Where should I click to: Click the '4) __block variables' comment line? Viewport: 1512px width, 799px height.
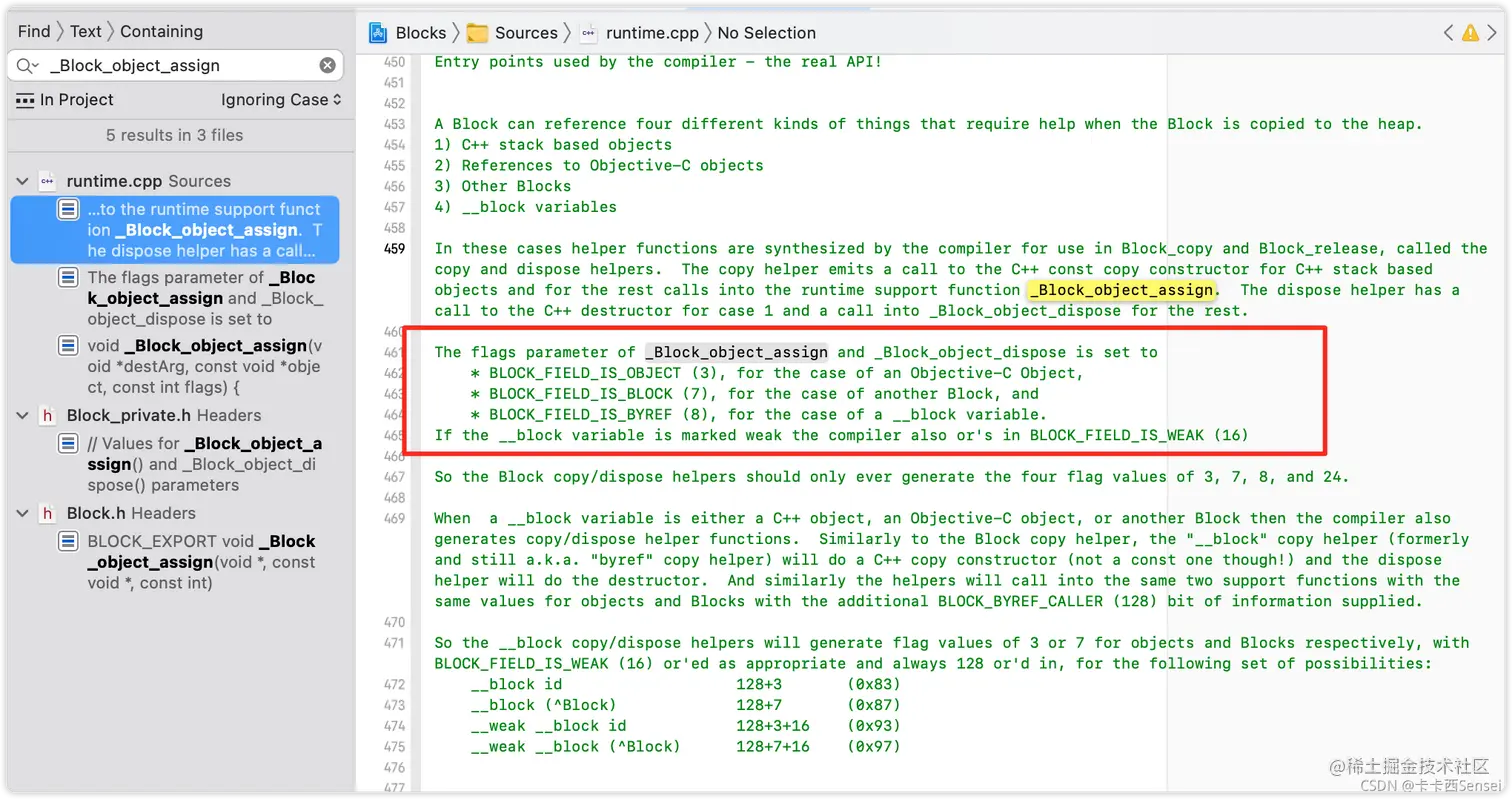(525, 207)
